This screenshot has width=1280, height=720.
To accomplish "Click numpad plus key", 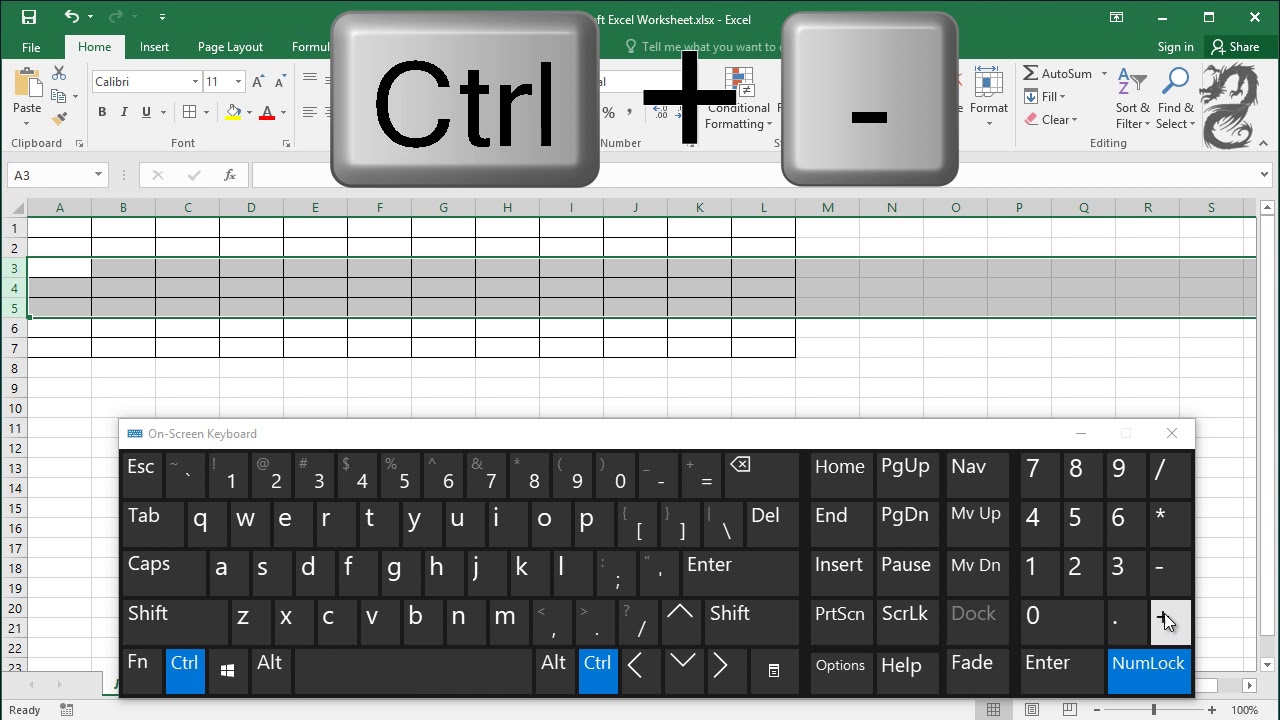I will pyautogui.click(x=1170, y=622).
